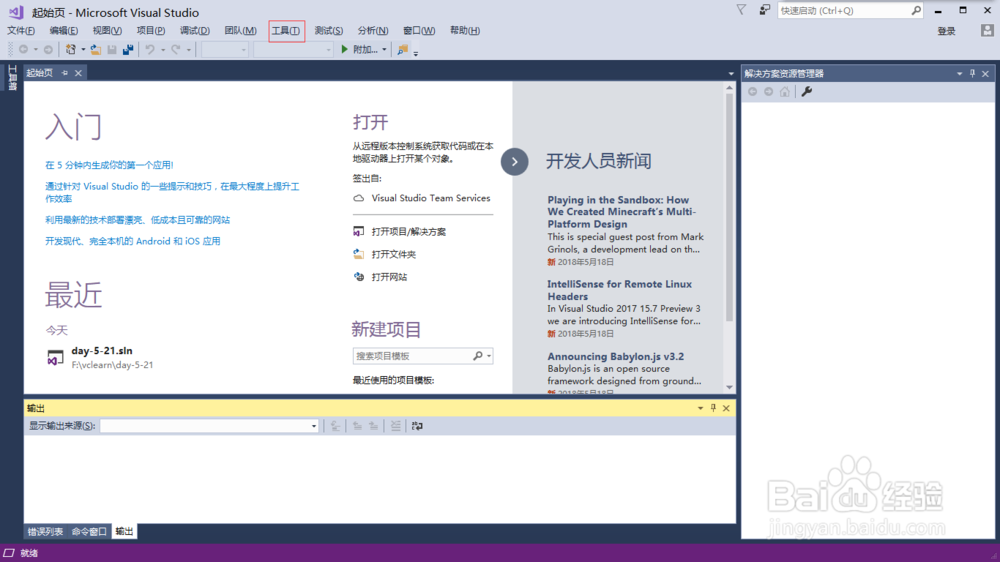This screenshot has height=562, width=1000.
Task: Click the single Save disk icon
Action: [x=112, y=49]
